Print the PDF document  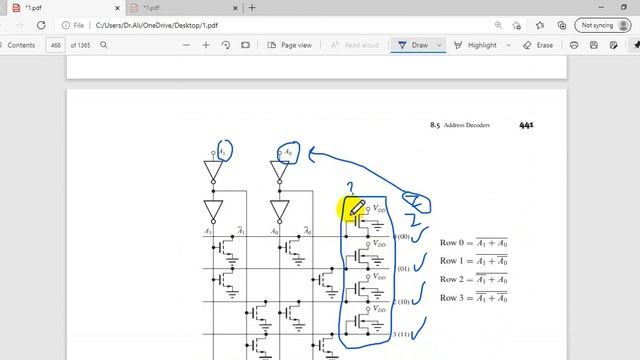click(x=574, y=45)
